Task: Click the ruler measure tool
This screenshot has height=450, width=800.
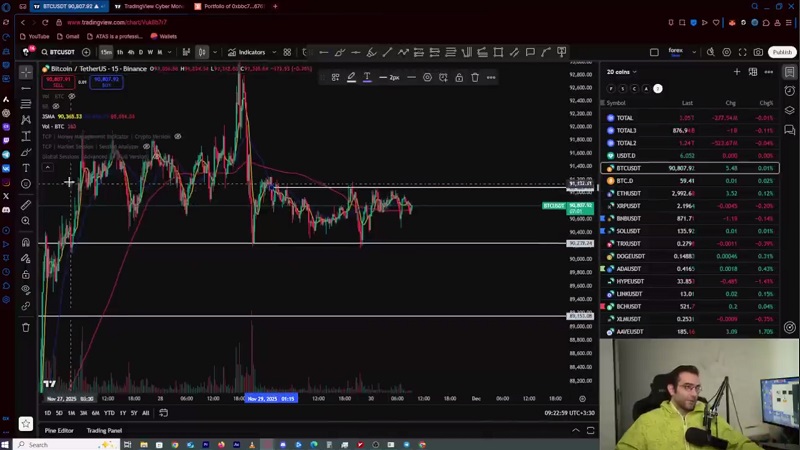Action: pos(26,205)
